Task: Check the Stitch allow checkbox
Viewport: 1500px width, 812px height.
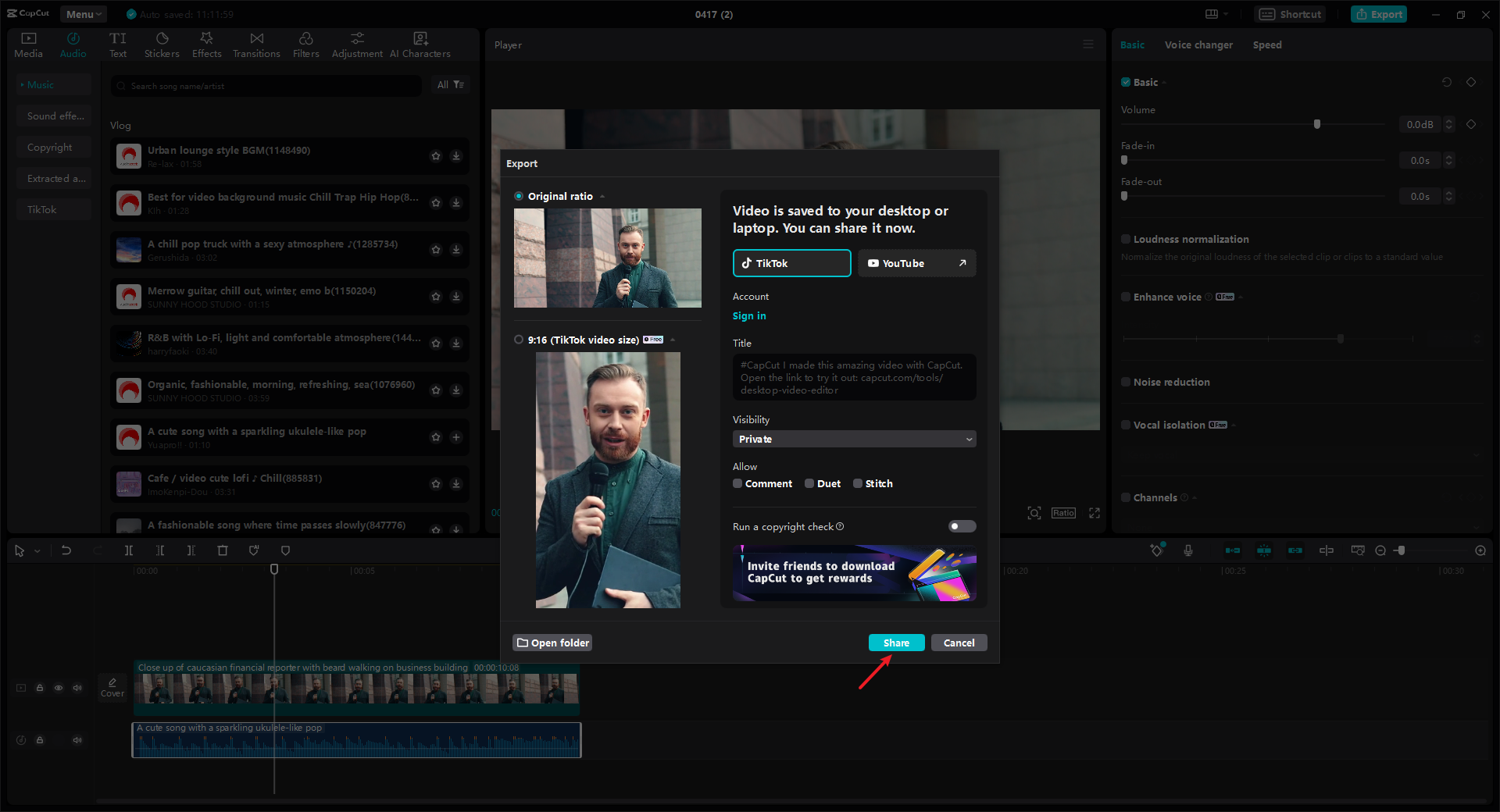Action: (x=858, y=483)
